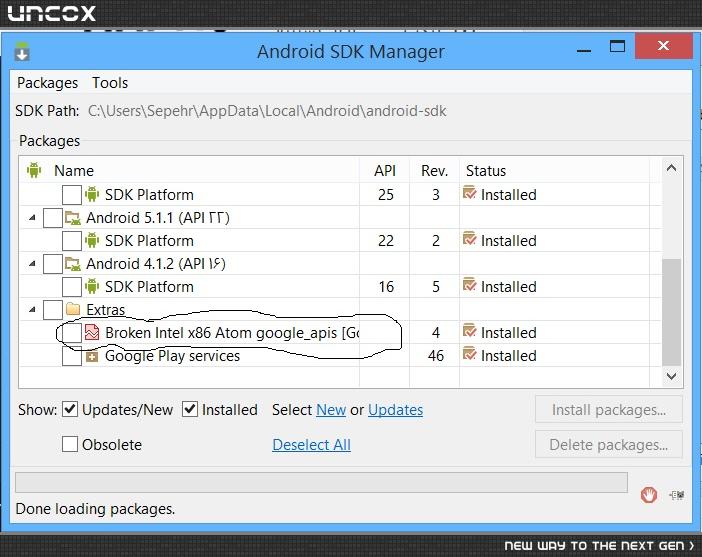Click the Android icon of API 25 SDK Platform
Viewport: 702px width, 557px height.
pyautogui.click(x=92, y=194)
